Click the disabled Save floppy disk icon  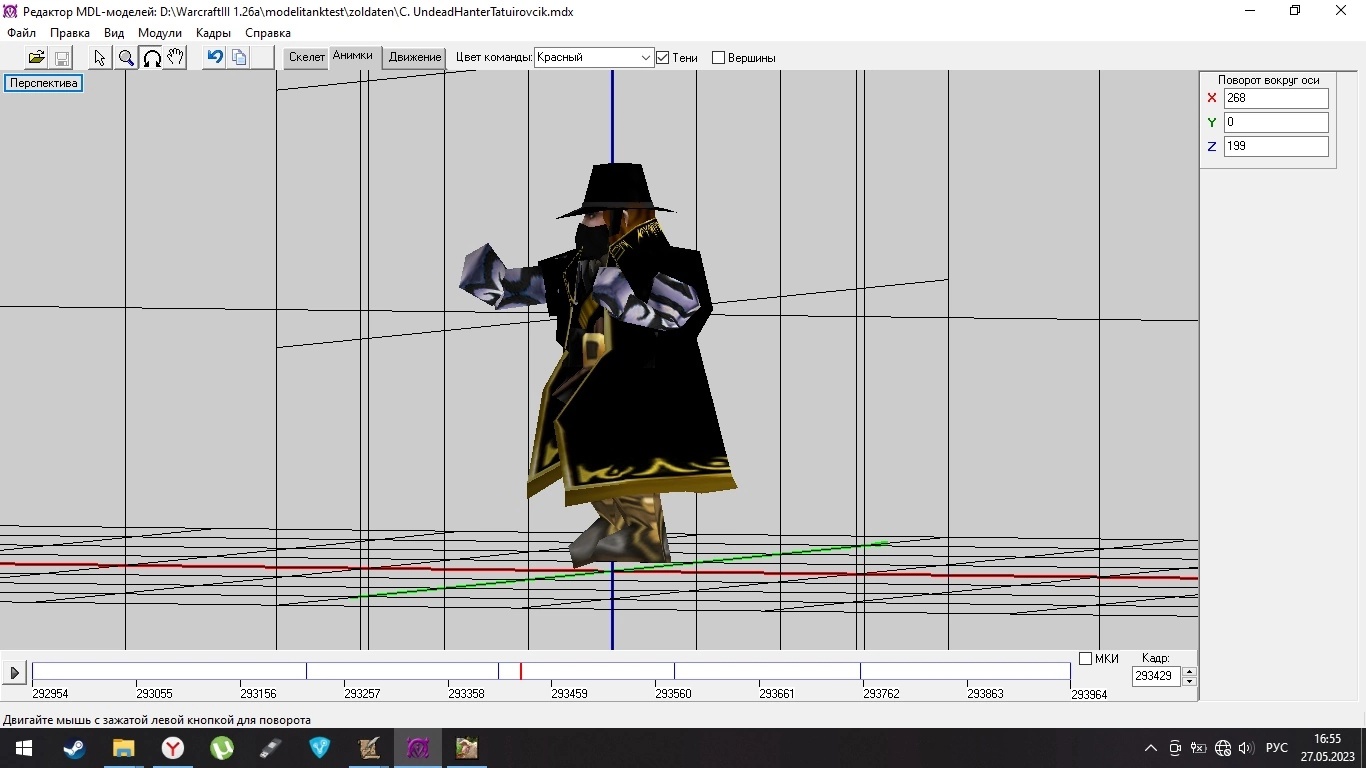(x=61, y=58)
